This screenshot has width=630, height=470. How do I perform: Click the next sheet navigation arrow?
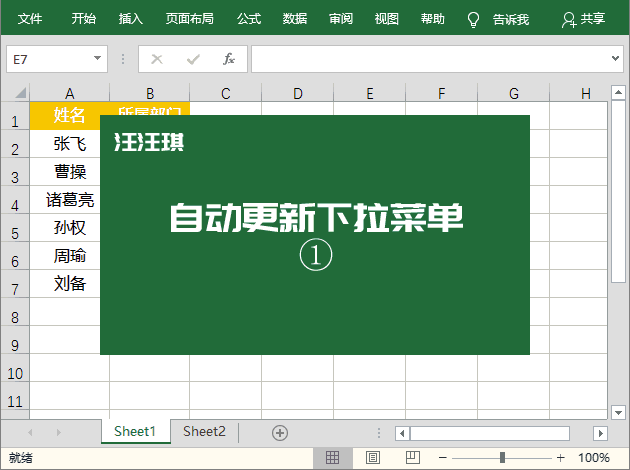59,433
